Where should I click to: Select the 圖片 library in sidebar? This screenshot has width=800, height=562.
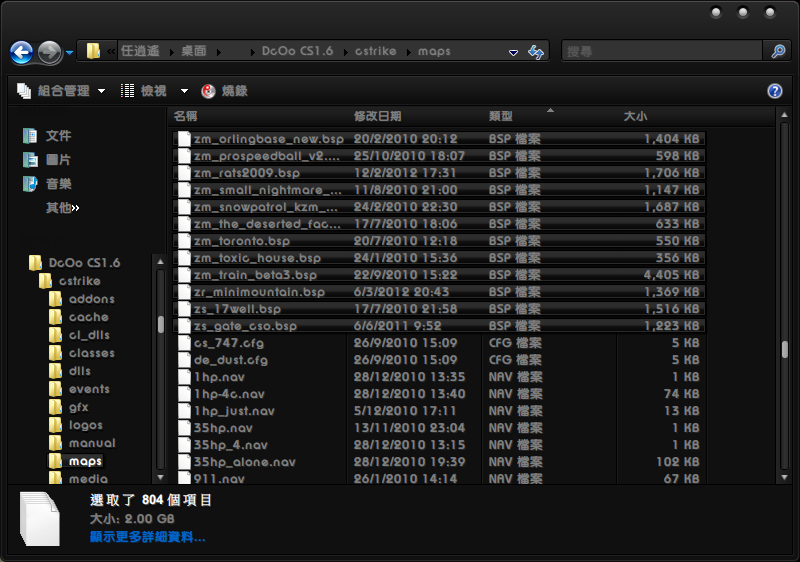[x=58, y=160]
